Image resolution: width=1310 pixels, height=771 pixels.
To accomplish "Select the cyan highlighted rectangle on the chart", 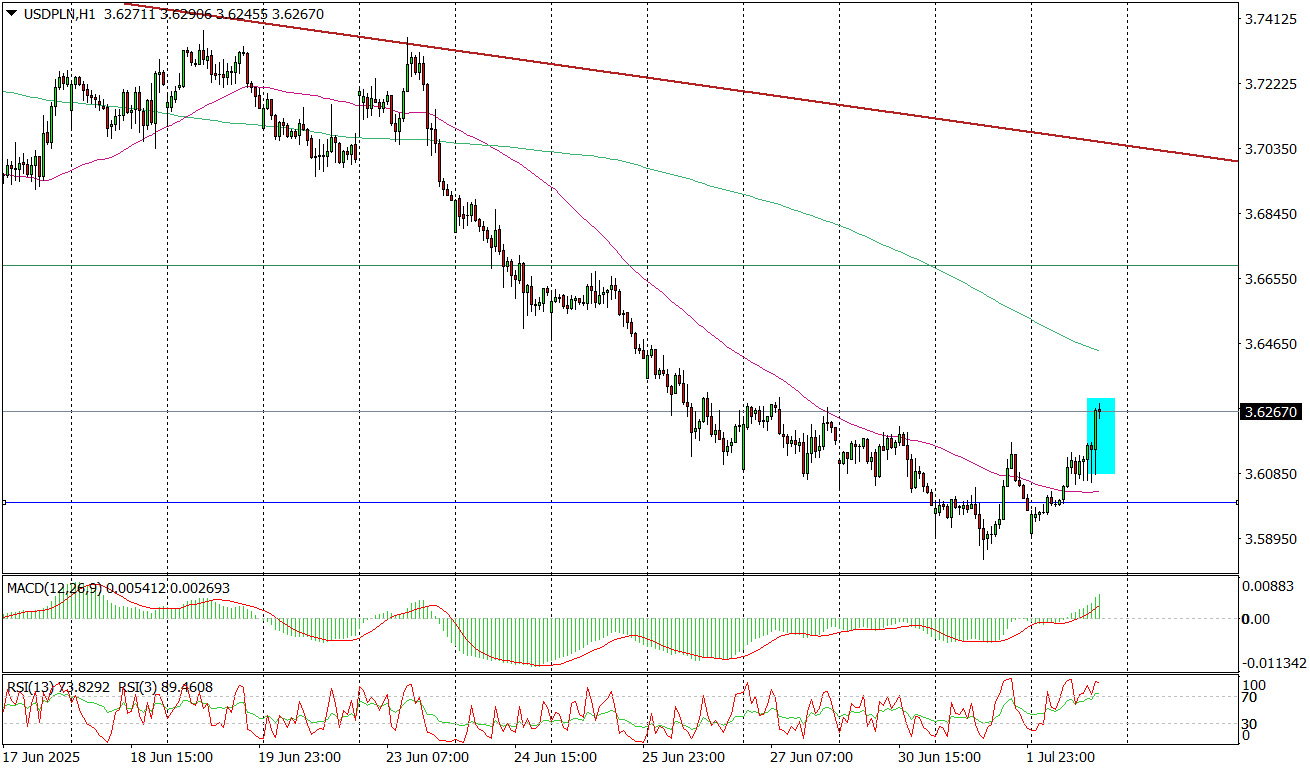I will click(x=1101, y=436).
